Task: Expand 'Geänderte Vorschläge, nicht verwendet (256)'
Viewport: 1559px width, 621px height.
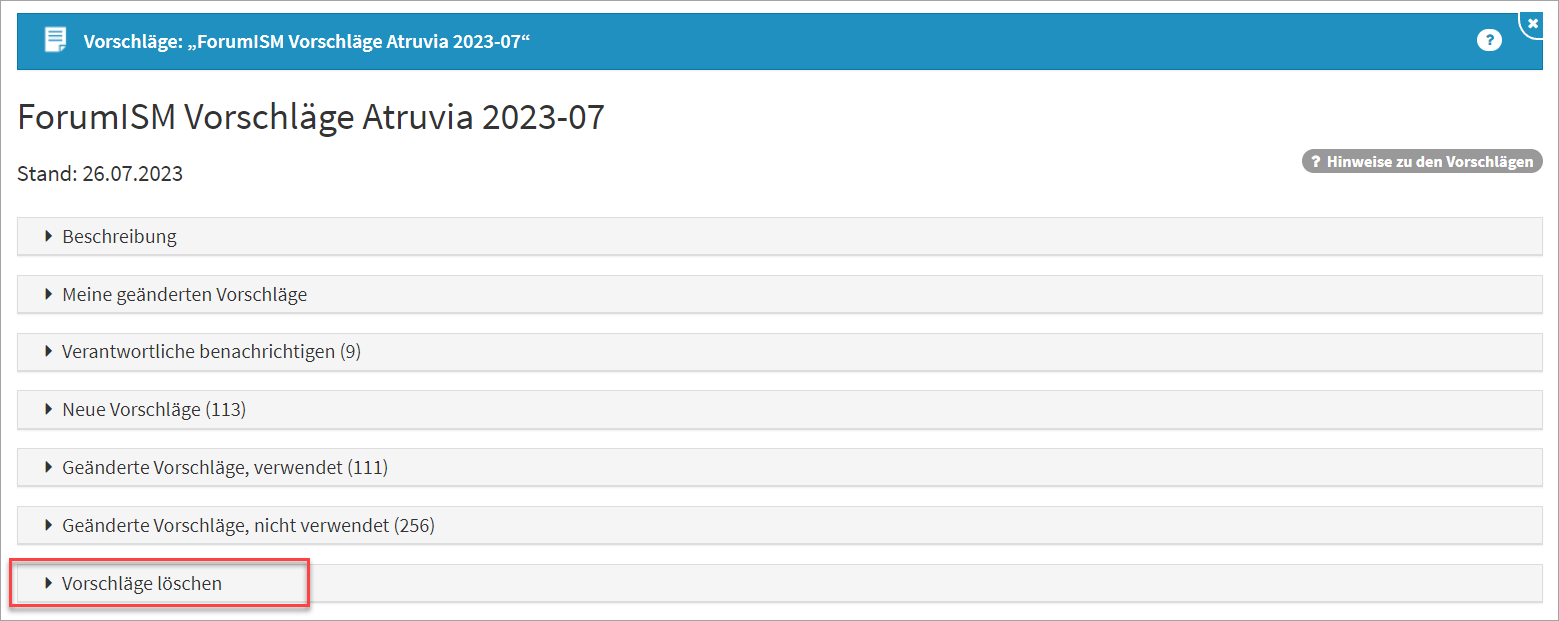Action: [248, 526]
